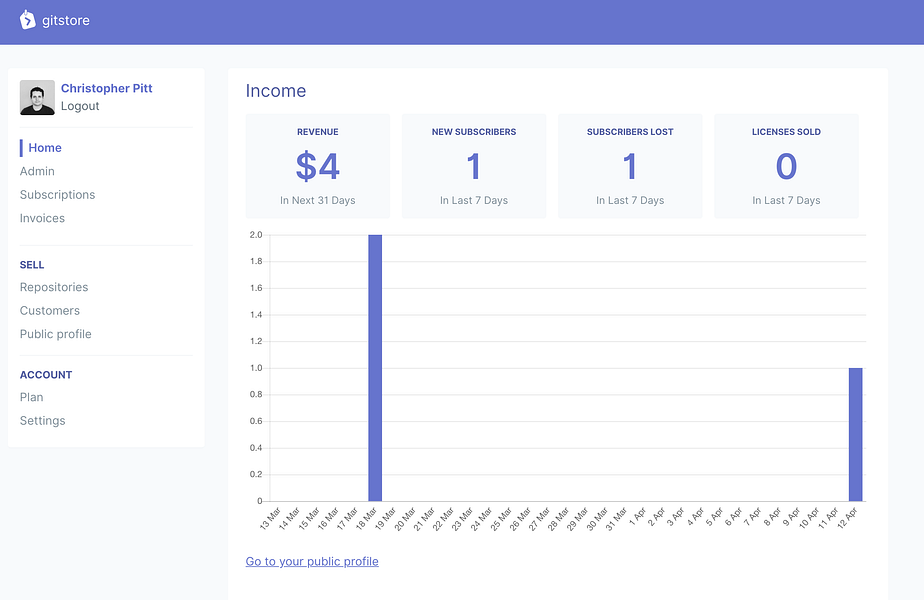924x600 pixels.
Task: Click the Logout link
Action: tap(80, 106)
